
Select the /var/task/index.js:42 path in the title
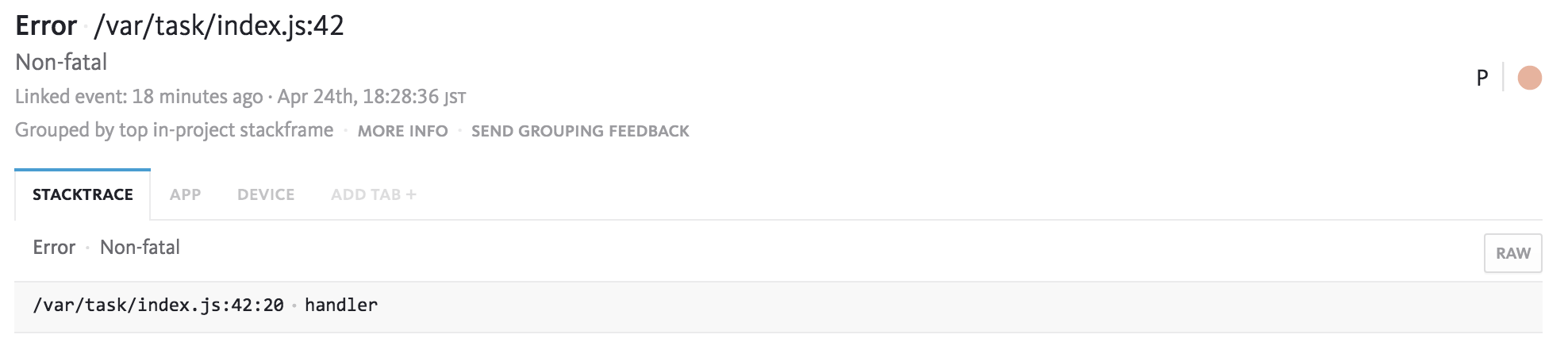pyautogui.click(x=219, y=26)
